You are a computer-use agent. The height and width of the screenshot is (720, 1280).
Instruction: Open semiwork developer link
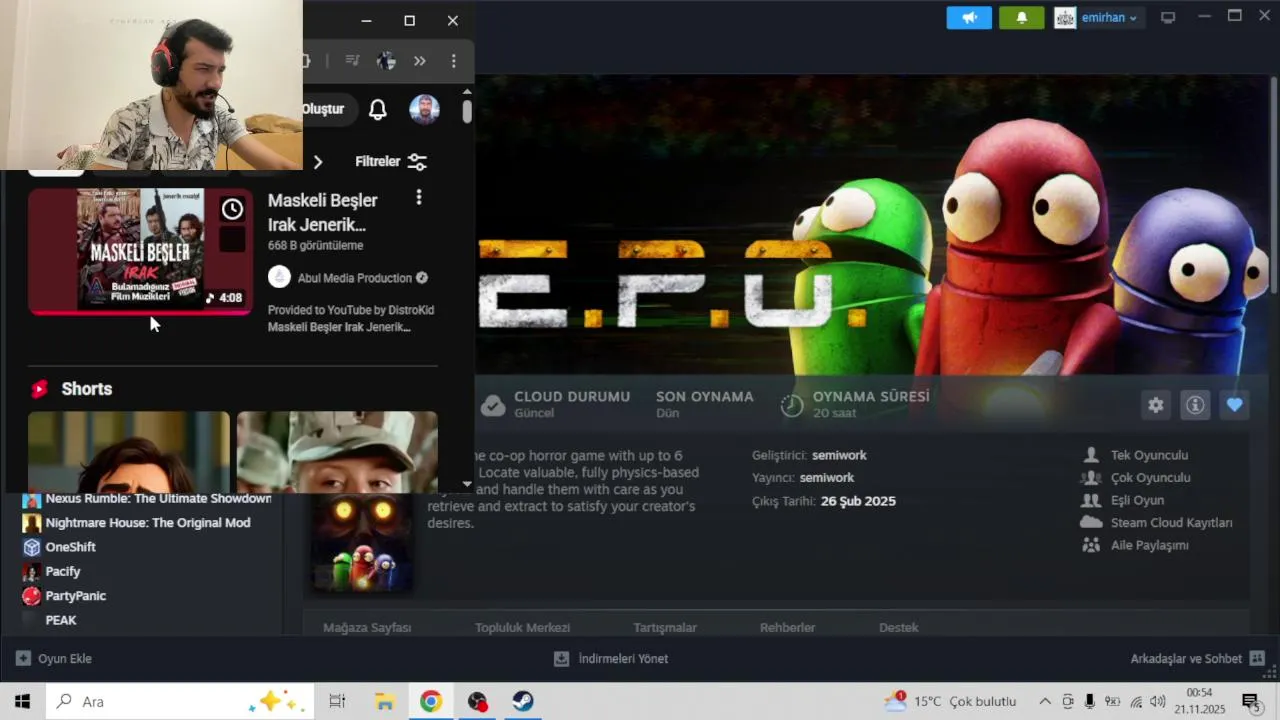(839, 455)
